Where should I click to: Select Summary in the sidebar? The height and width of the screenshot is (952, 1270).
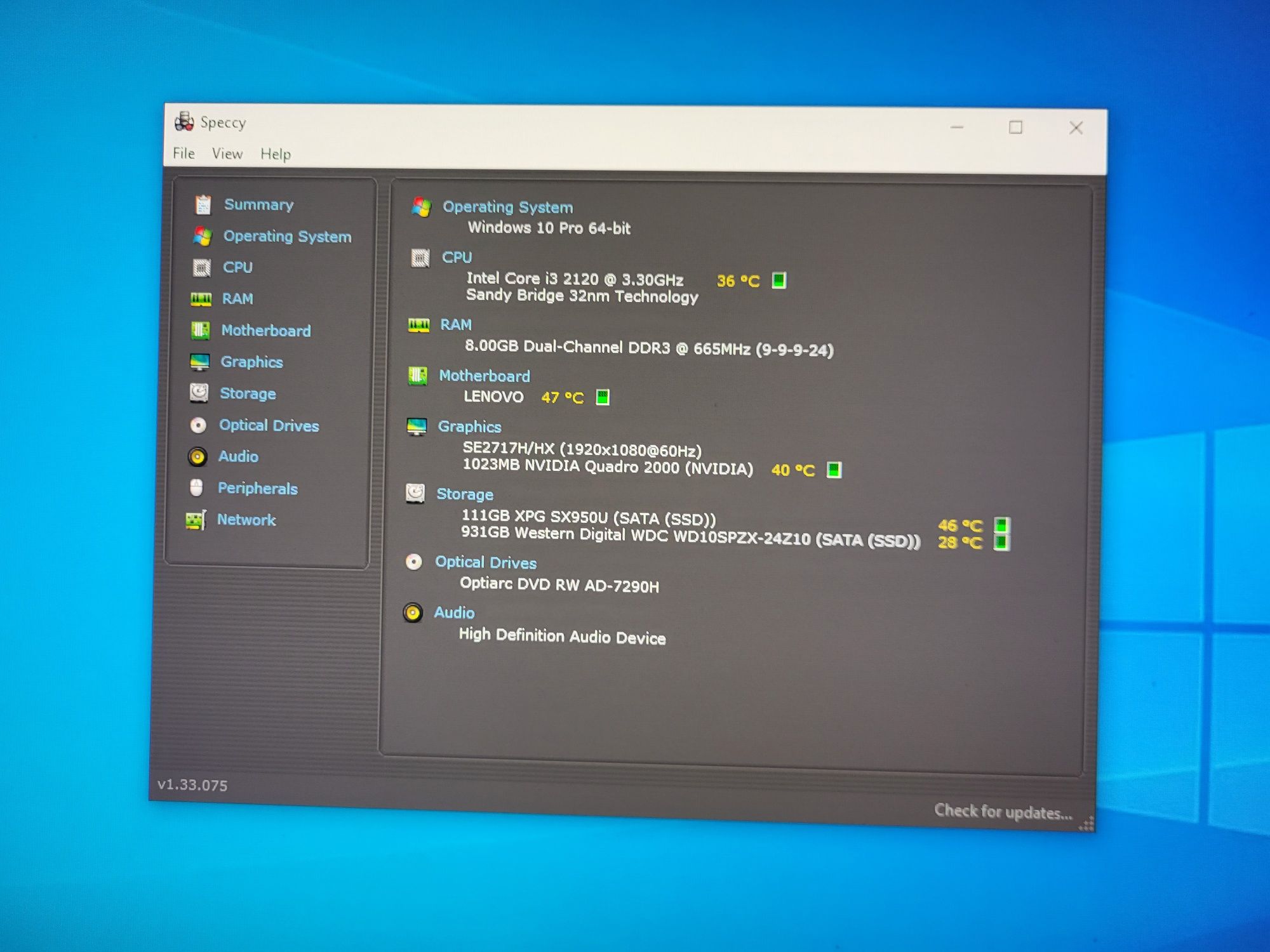pos(258,204)
